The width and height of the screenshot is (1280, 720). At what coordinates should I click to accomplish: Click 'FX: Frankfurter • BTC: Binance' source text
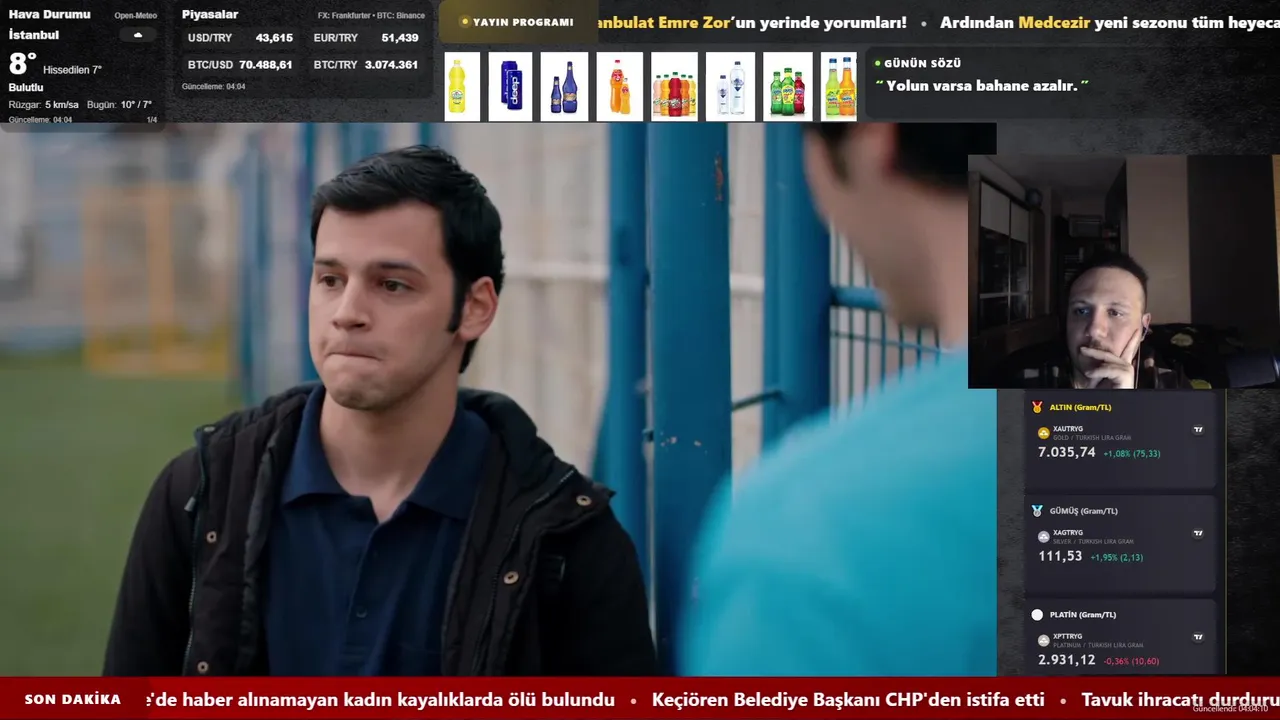click(371, 16)
